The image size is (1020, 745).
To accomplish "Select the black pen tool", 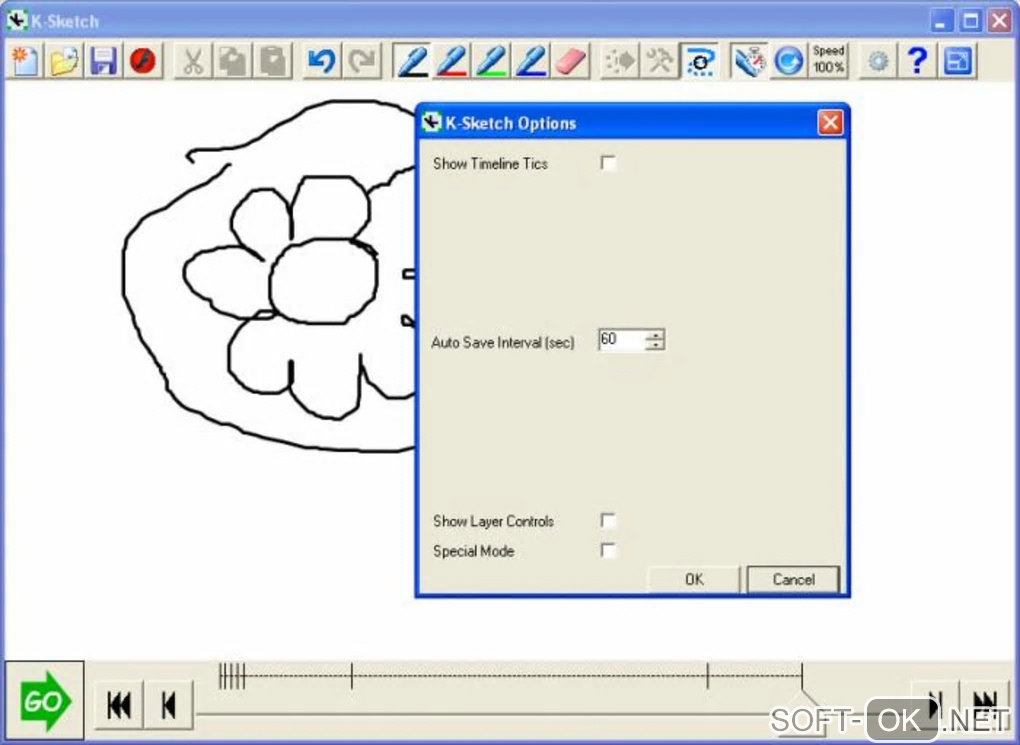I will pos(412,61).
